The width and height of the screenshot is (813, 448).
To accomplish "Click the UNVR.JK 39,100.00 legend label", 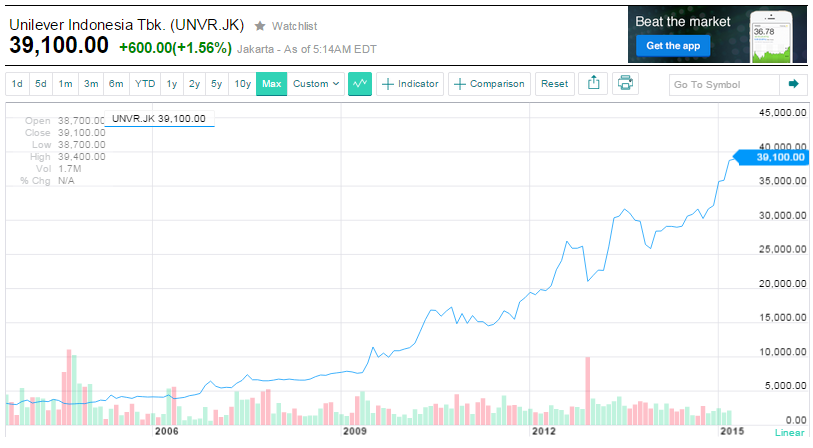I will 159,119.
